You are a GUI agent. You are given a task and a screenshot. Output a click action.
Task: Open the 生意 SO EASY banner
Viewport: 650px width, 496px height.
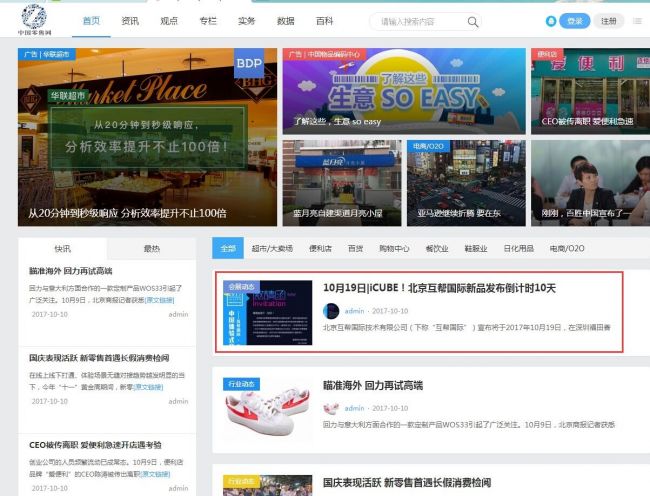[x=404, y=91]
